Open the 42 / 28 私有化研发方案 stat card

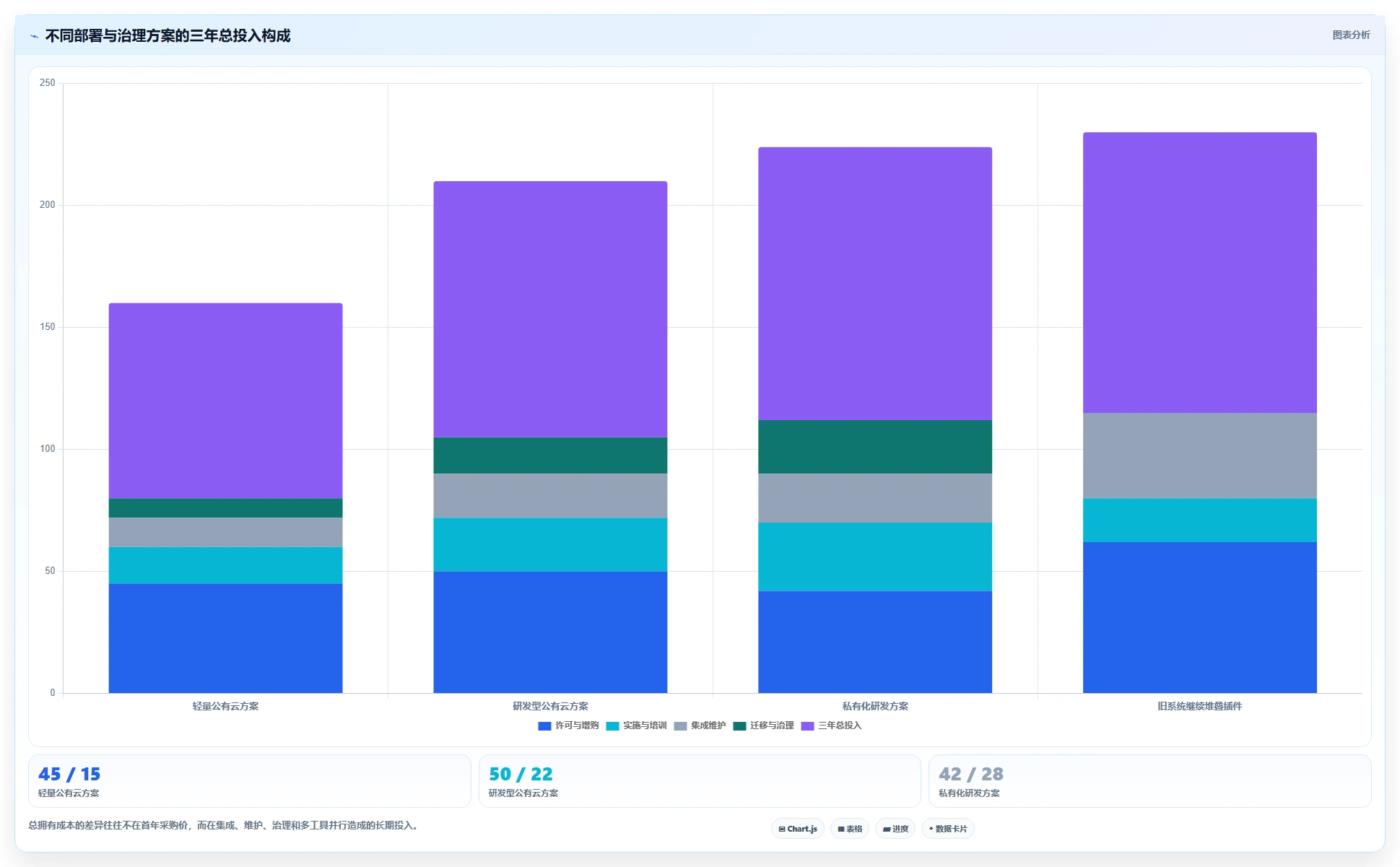point(1149,781)
